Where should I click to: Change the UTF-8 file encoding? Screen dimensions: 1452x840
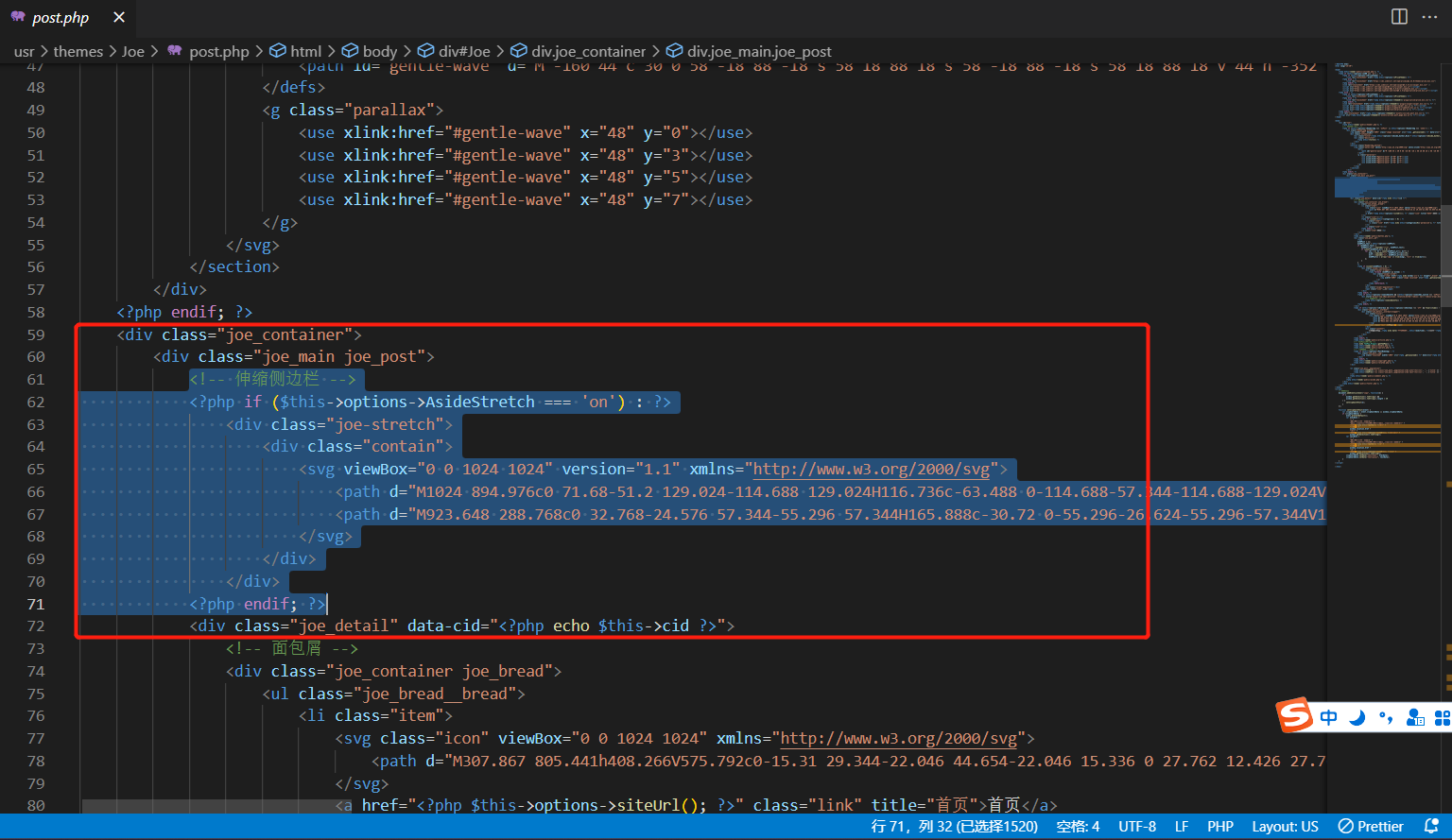click(x=1137, y=826)
